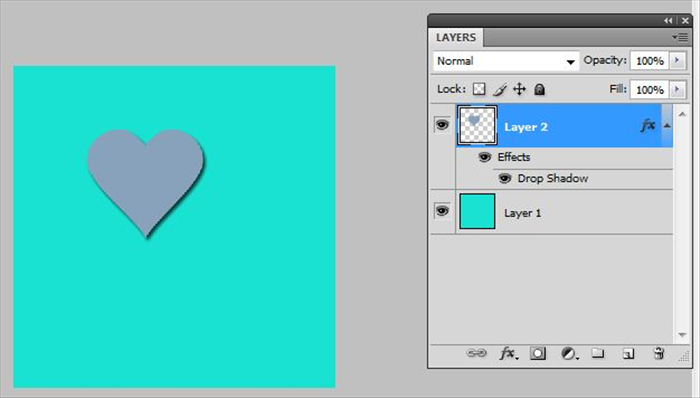Hide Layer 2 visibility eye

tap(442, 124)
